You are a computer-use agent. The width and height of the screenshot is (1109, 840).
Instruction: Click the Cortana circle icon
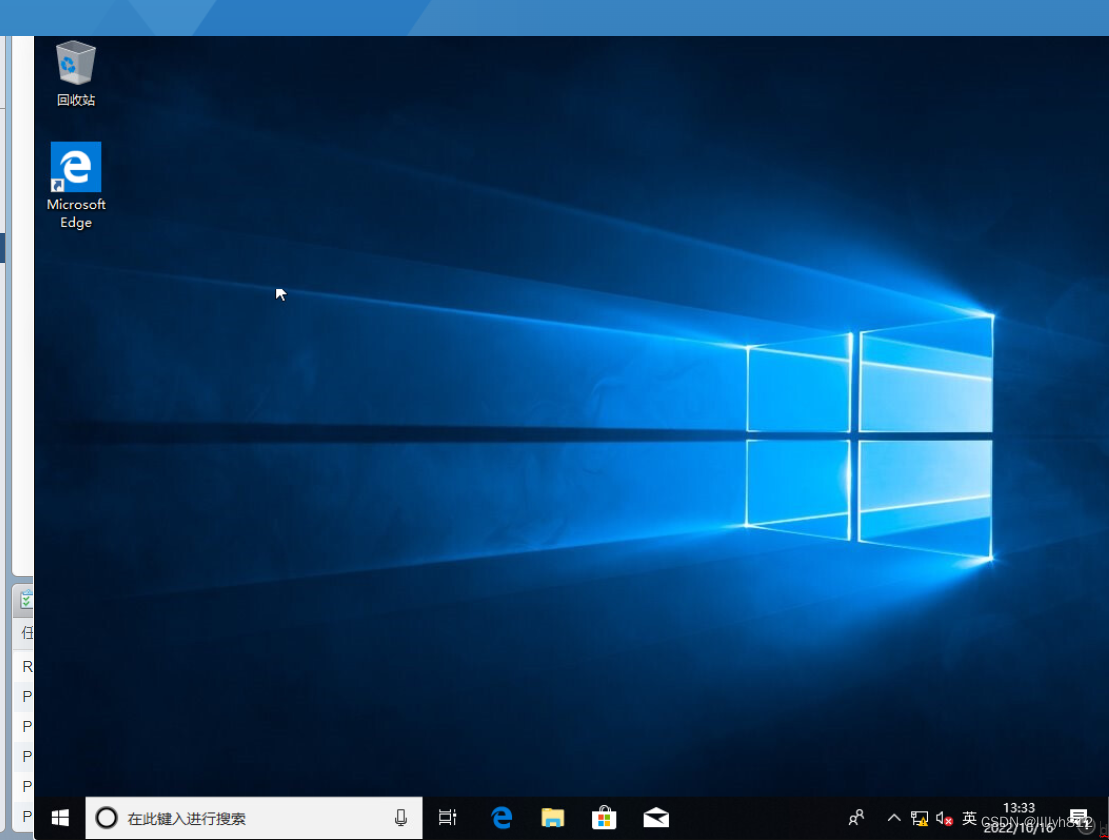pyautogui.click(x=106, y=818)
